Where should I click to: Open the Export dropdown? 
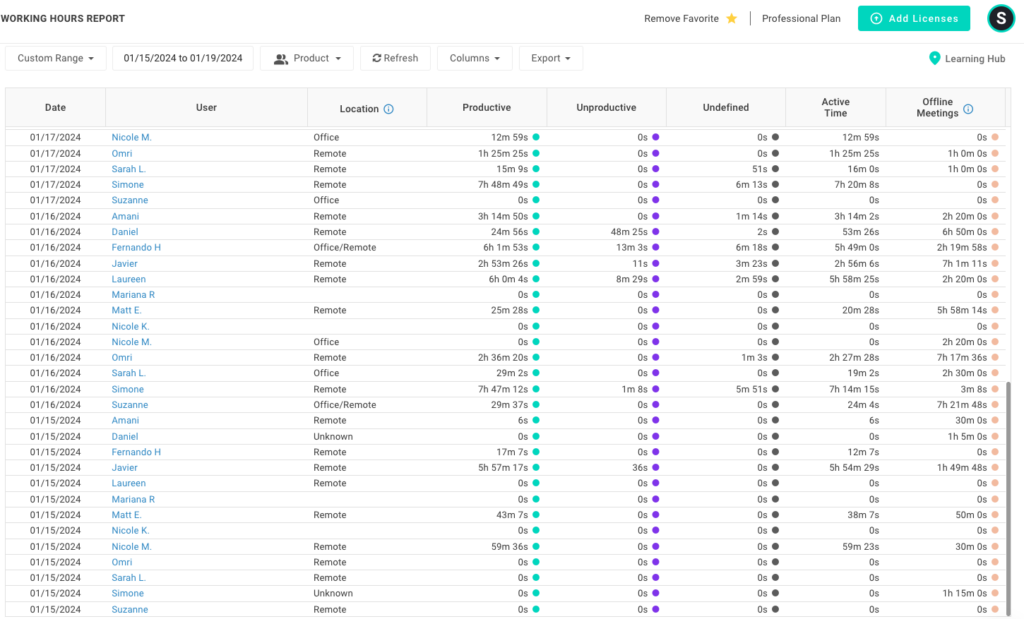pyautogui.click(x=550, y=57)
